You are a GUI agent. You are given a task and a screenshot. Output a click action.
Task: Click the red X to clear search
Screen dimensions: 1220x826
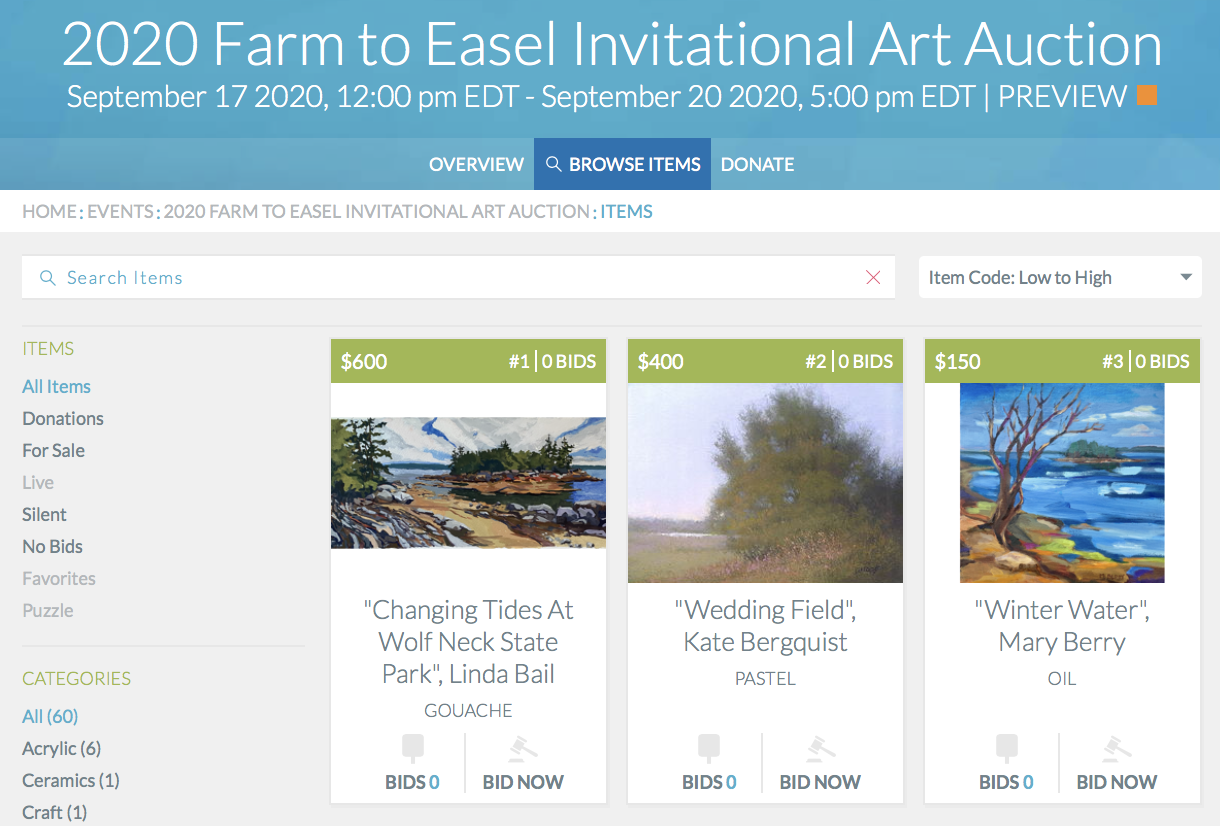point(873,278)
